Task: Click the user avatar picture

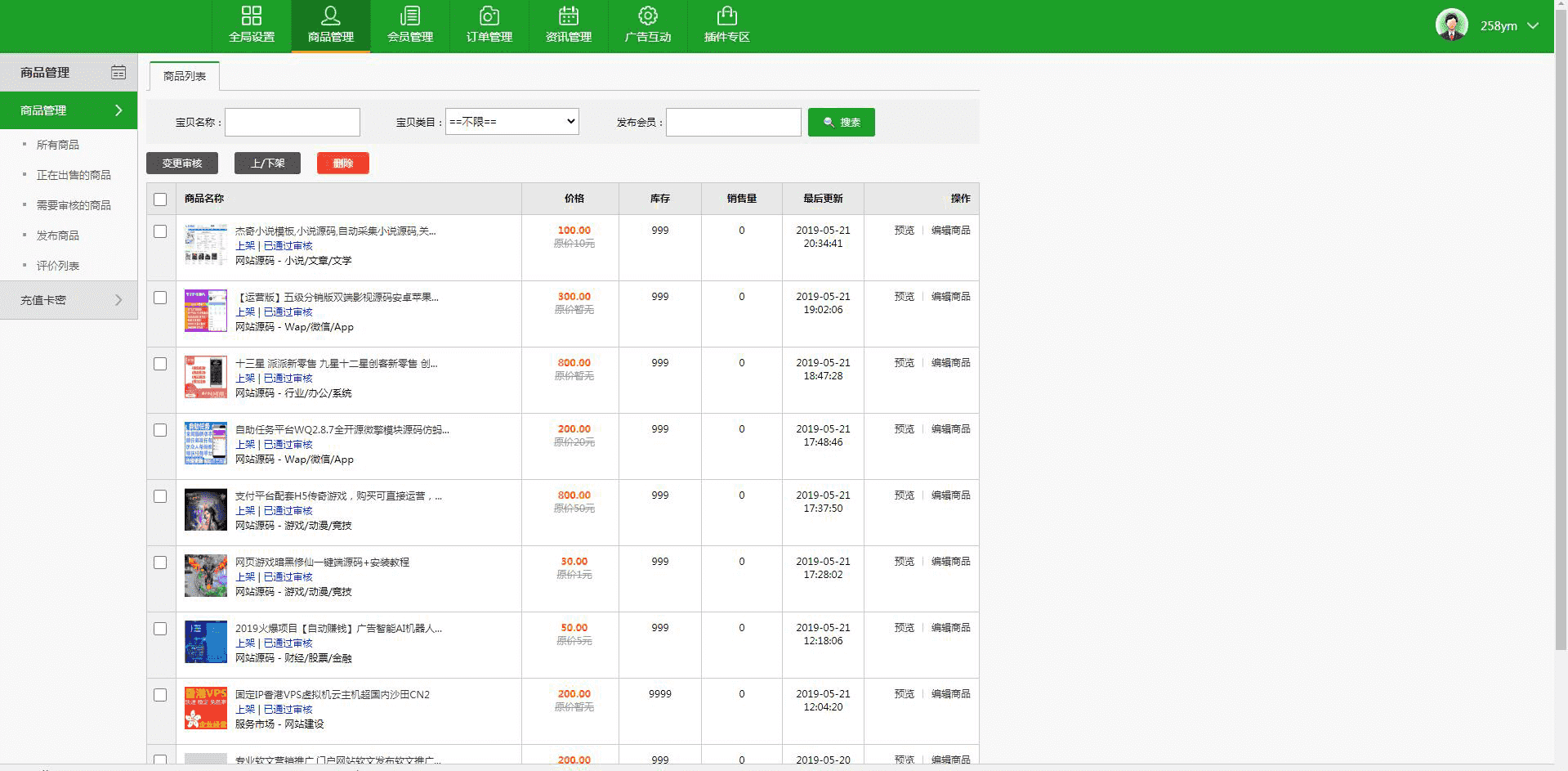Action: [x=1451, y=25]
